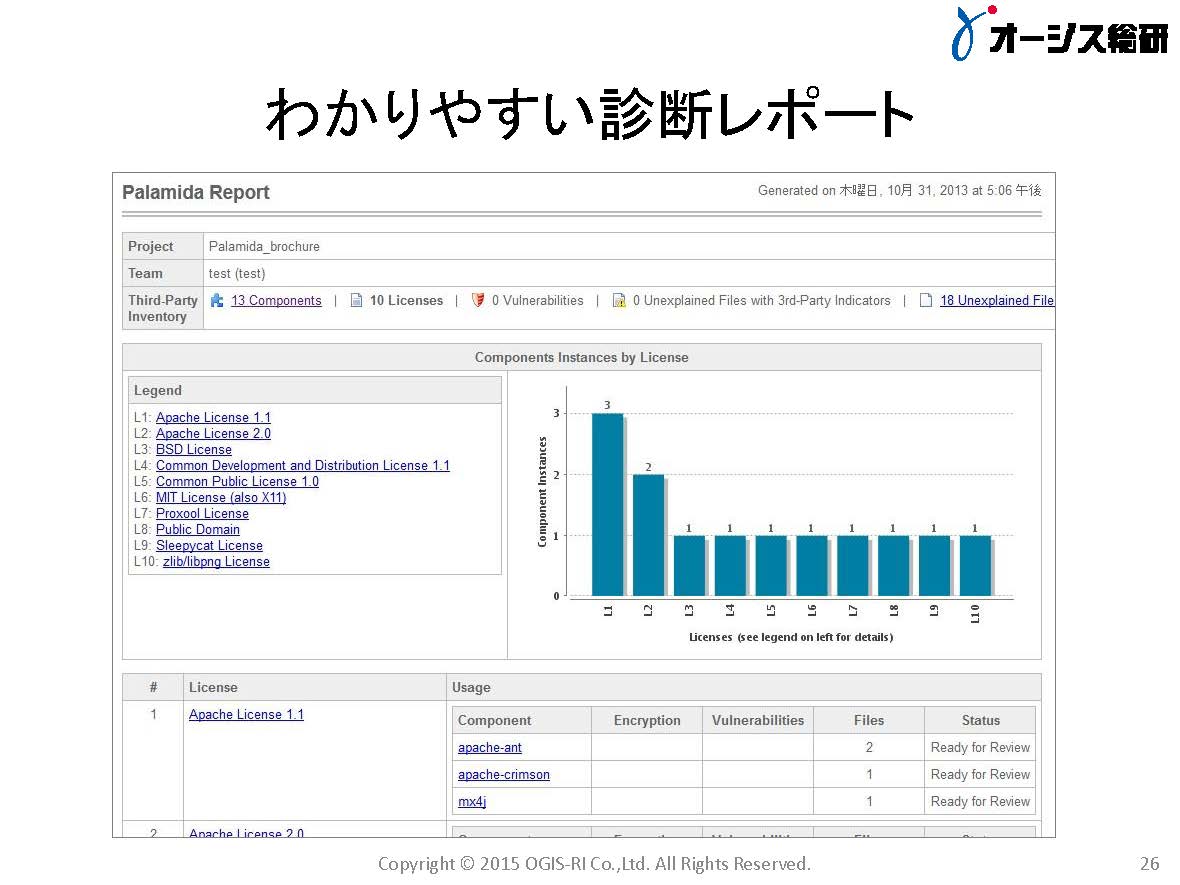Image resolution: width=1180 pixels, height=885 pixels.
Task: Click the '0 Vulnerabilities' text
Action: 537,300
